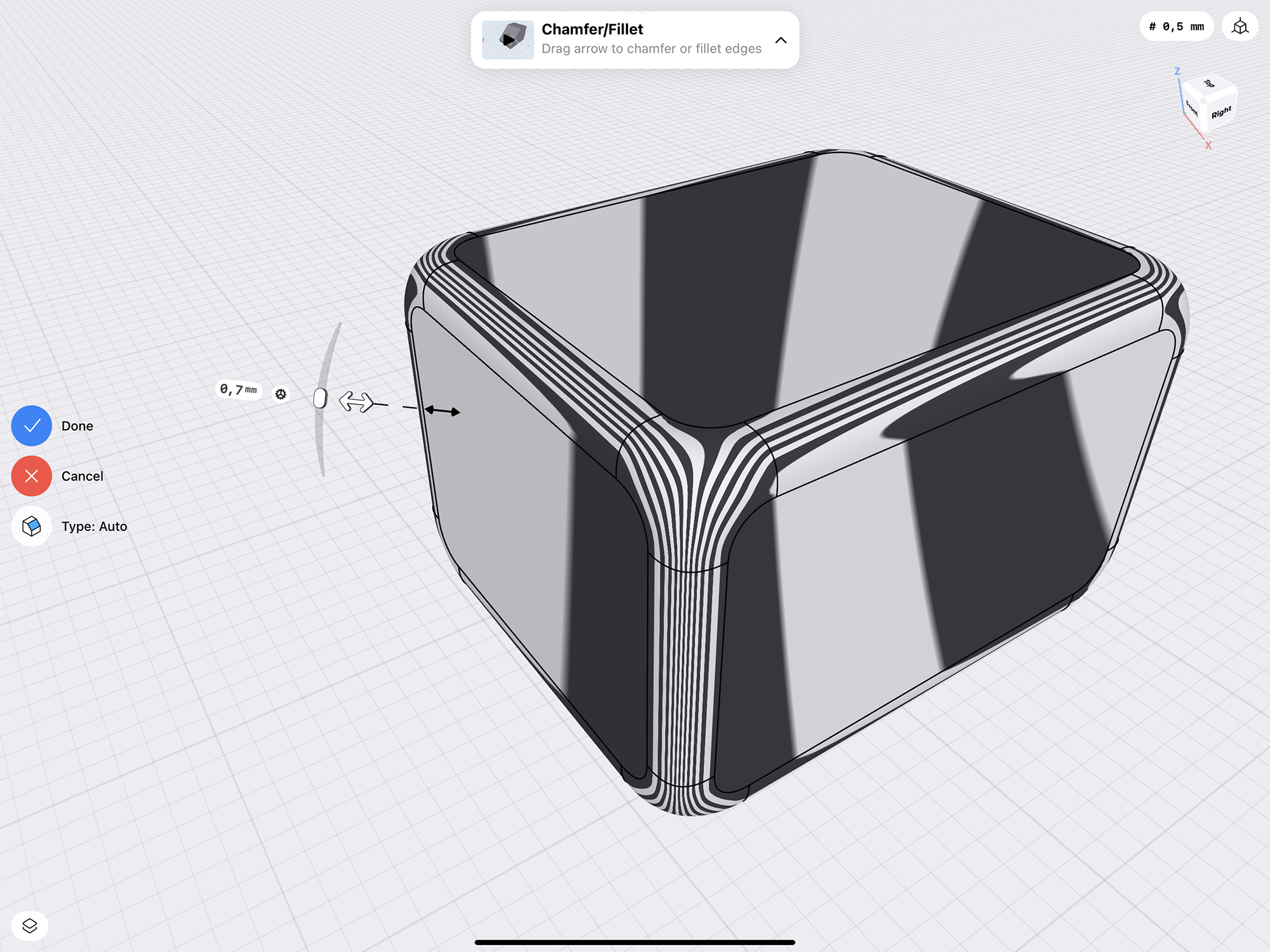
Task: Tap the iPad home indicator bar
Action: coord(634,942)
